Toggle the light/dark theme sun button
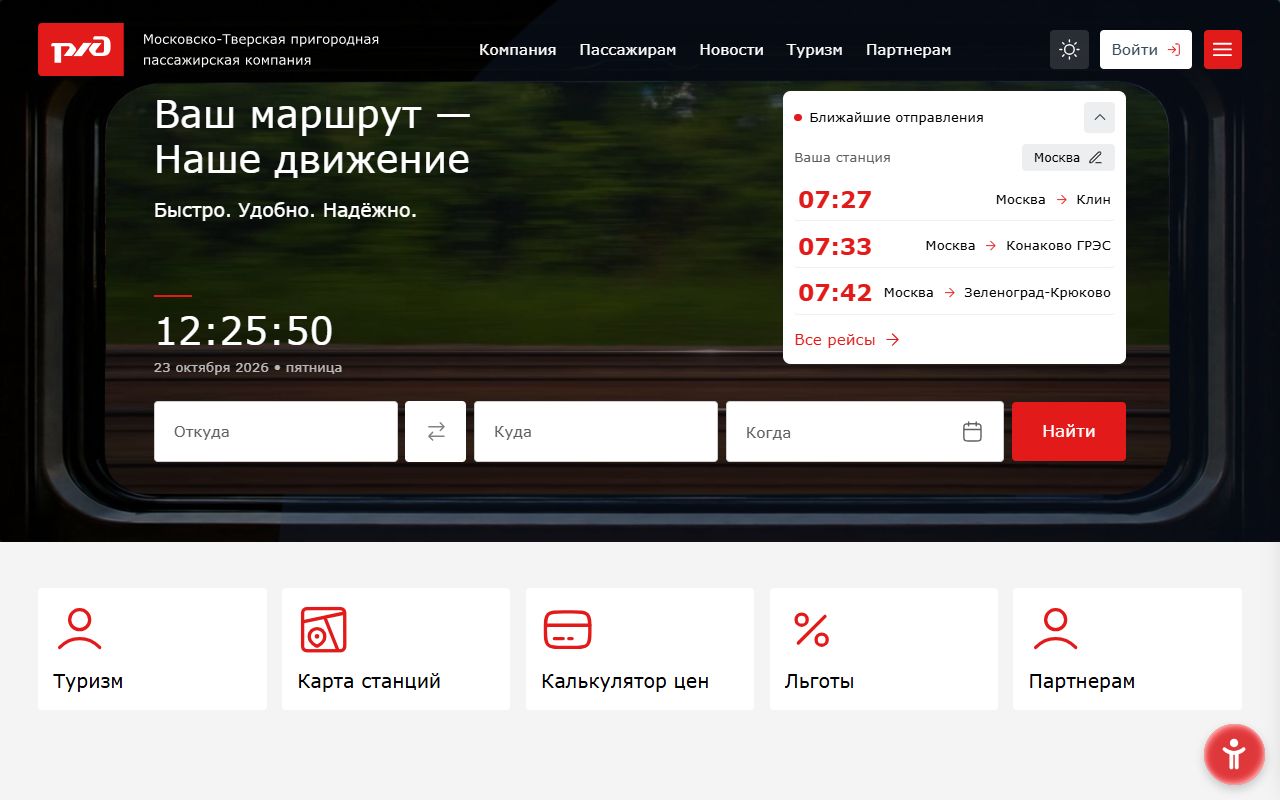This screenshot has width=1280, height=800. click(x=1069, y=50)
